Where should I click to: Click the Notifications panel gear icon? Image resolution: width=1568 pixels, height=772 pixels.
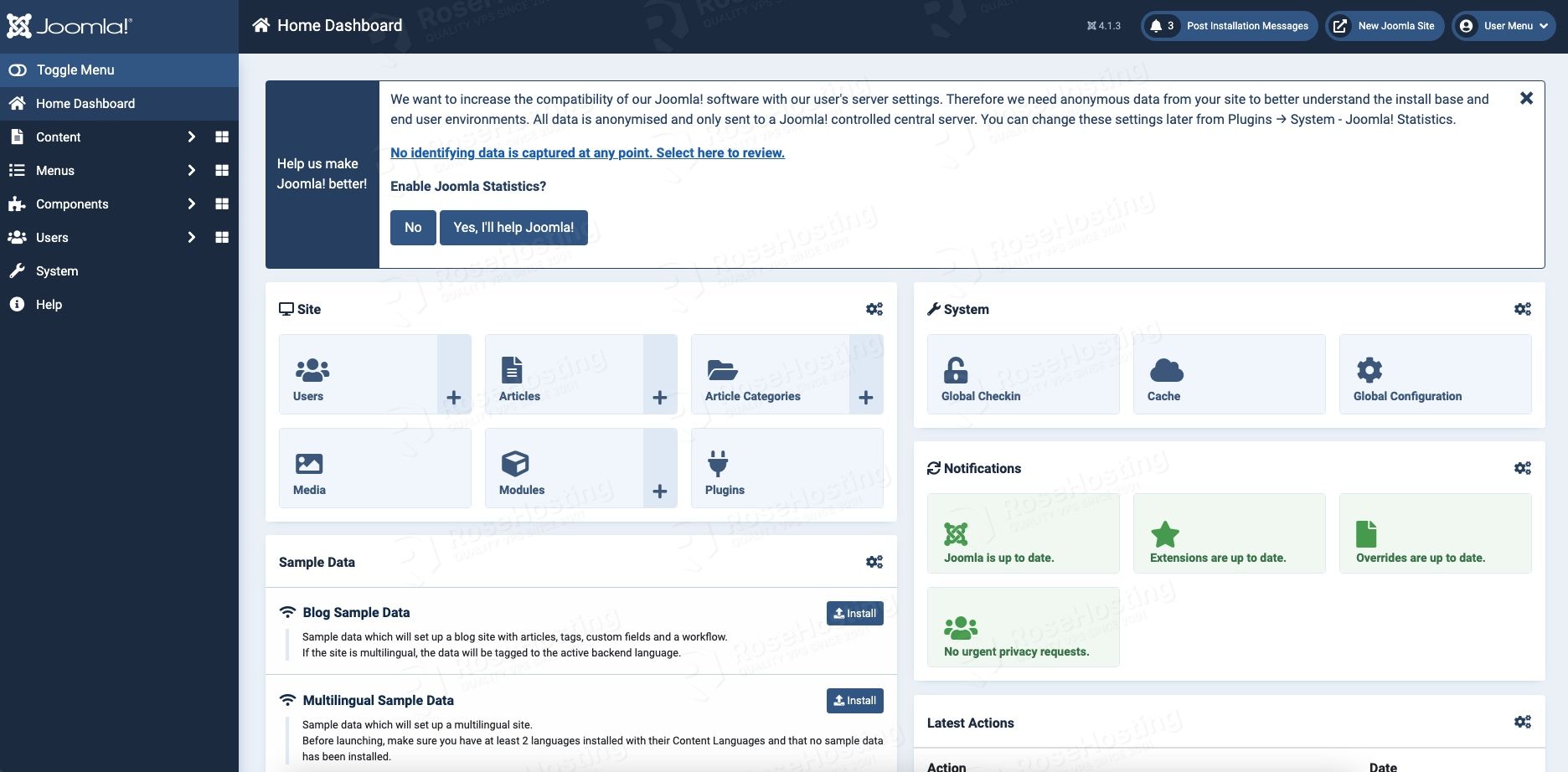point(1522,467)
